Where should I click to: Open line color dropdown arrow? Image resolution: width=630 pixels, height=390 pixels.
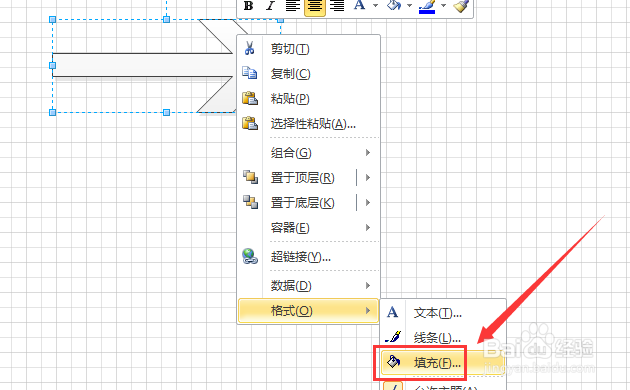[444, 6]
